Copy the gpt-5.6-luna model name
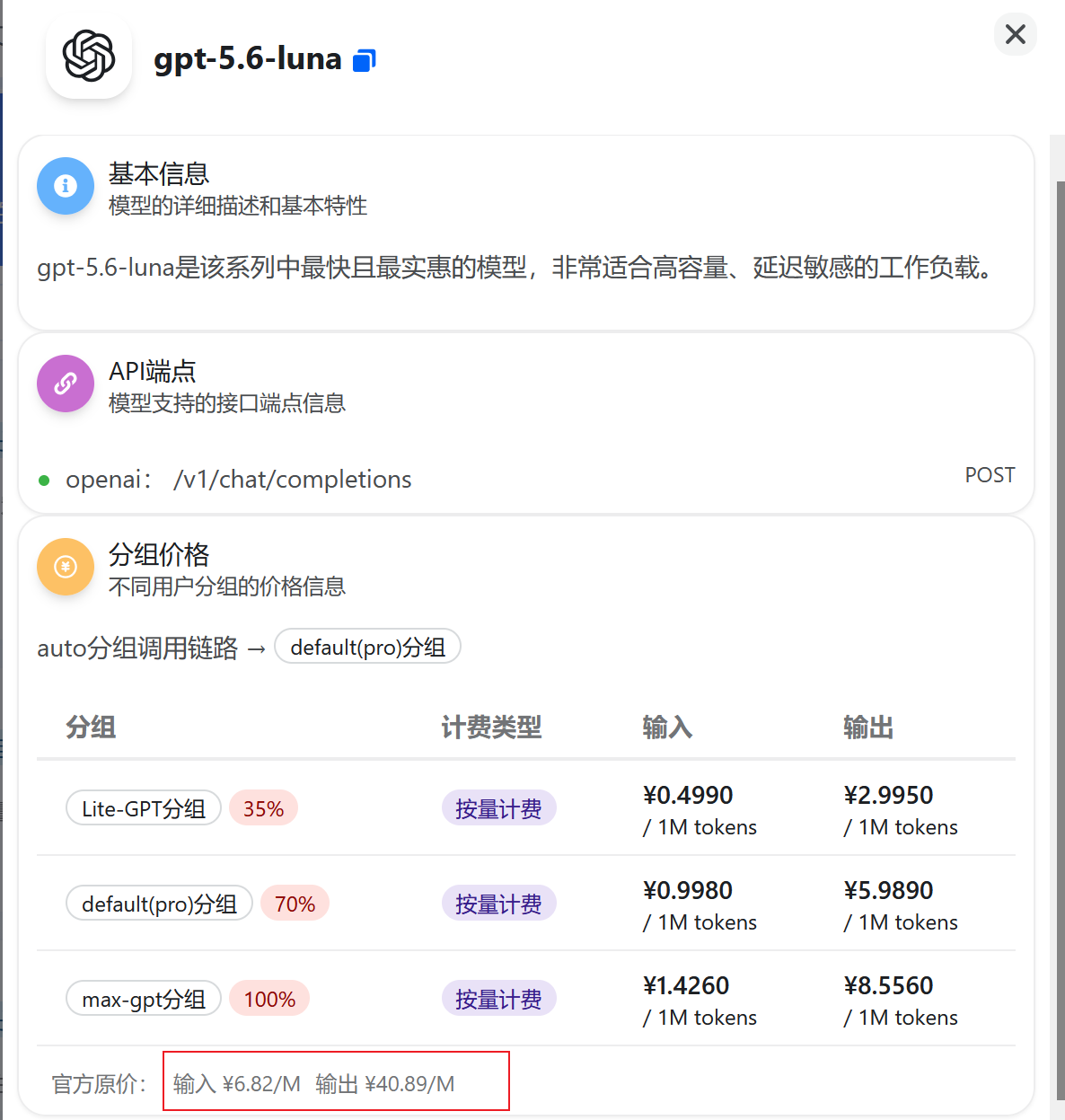The width and height of the screenshot is (1065, 1120). [x=364, y=60]
